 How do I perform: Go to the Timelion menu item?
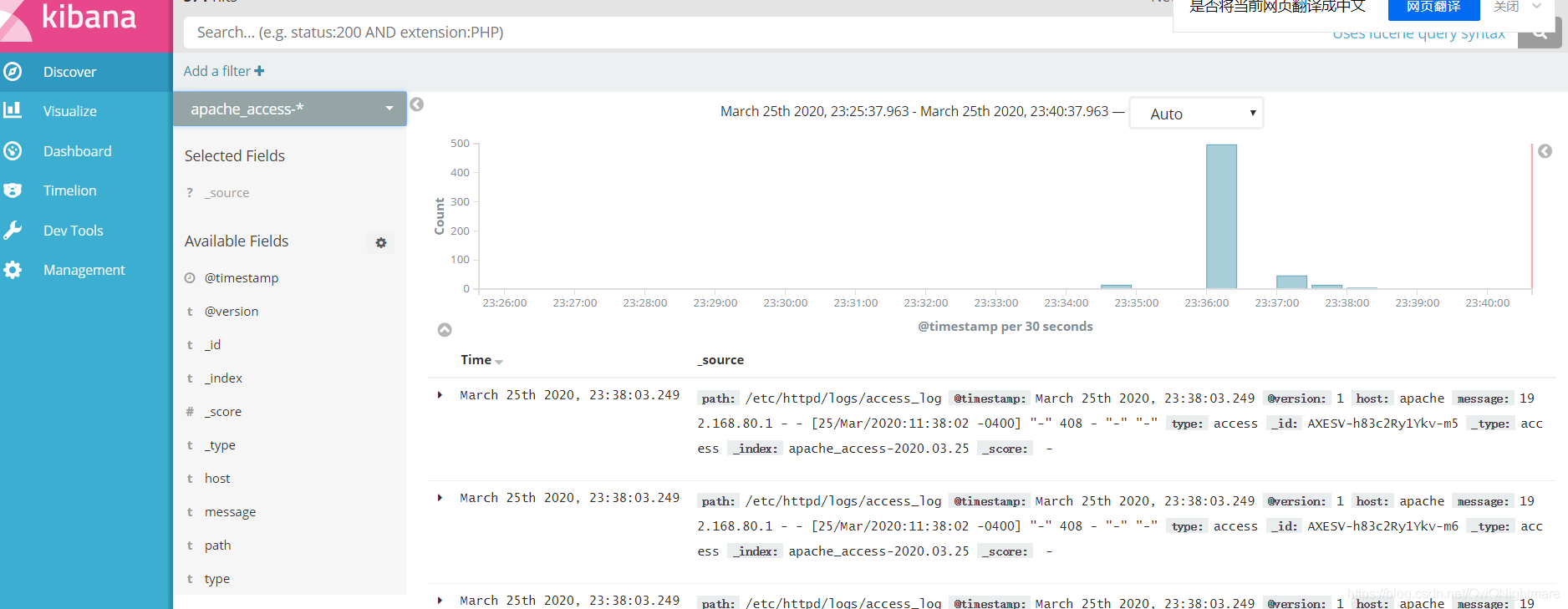pos(69,190)
